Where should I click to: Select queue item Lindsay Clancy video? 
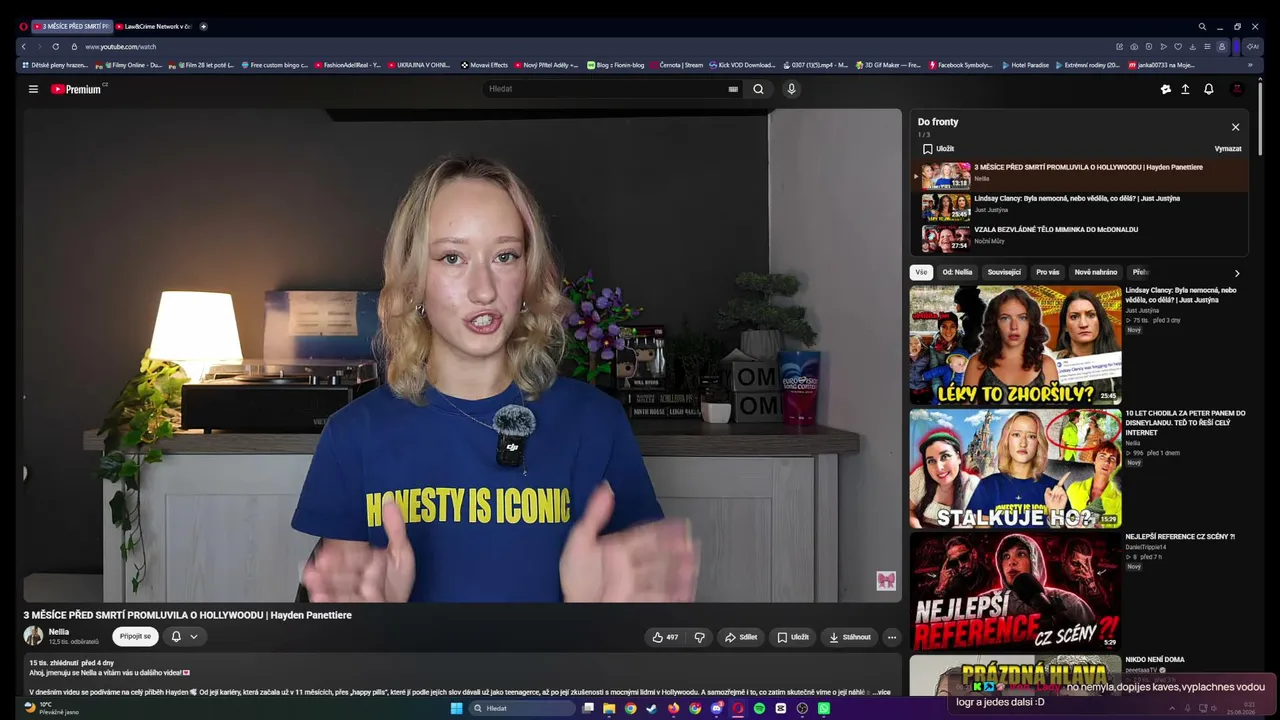click(x=1079, y=205)
